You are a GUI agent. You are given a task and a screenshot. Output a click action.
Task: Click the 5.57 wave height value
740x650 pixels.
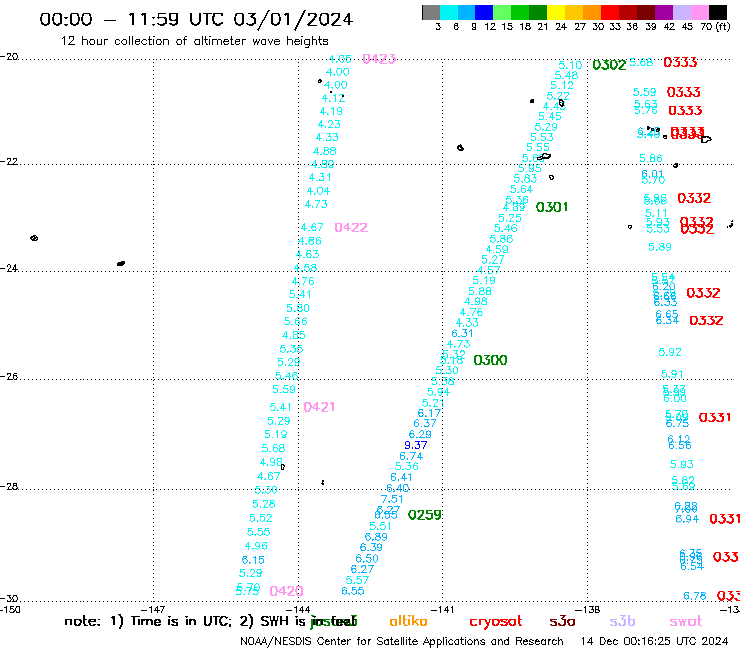click(357, 580)
